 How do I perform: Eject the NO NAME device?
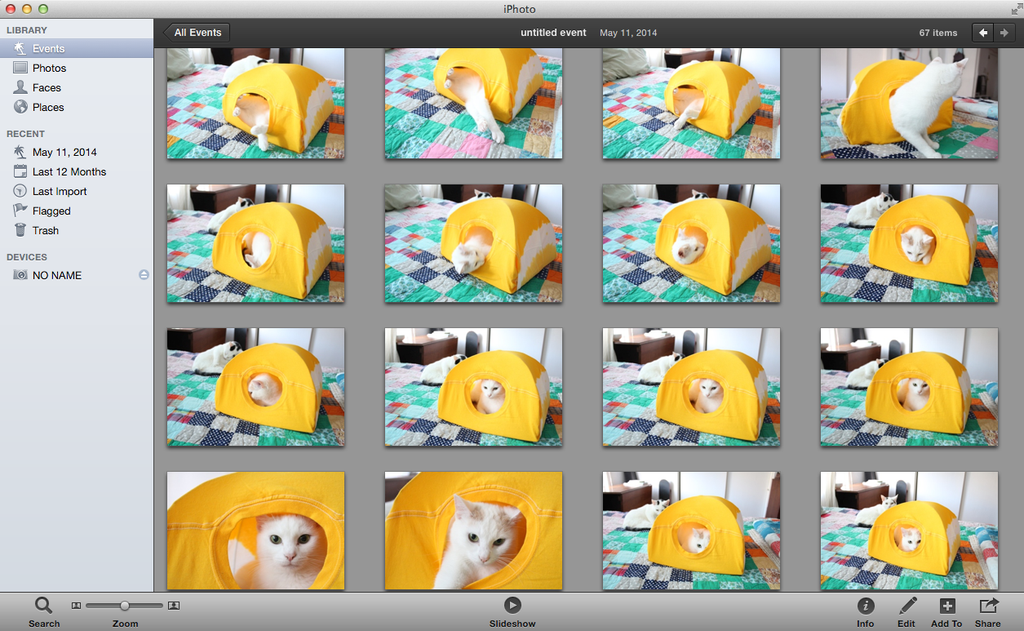coord(144,275)
